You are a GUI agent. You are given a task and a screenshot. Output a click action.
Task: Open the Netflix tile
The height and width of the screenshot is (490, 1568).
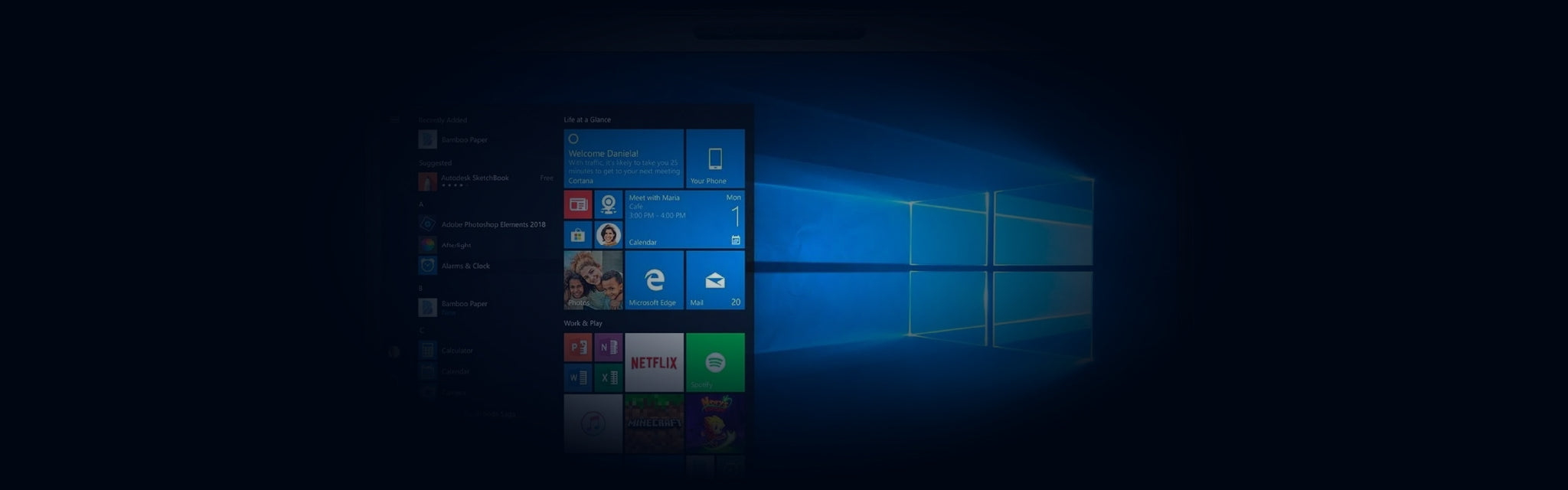(x=654, y=362)
